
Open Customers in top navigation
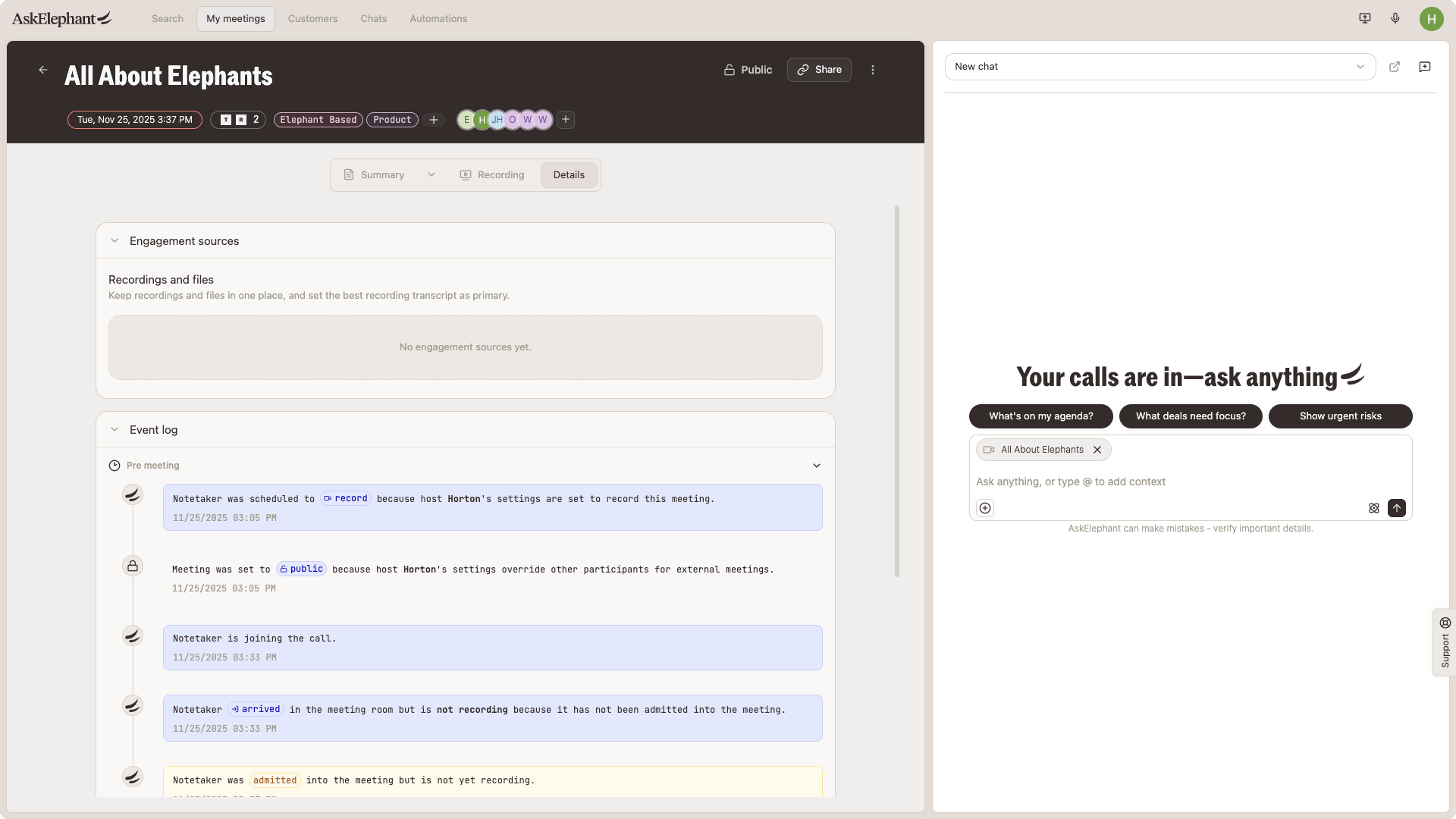(x=312, y=19)
